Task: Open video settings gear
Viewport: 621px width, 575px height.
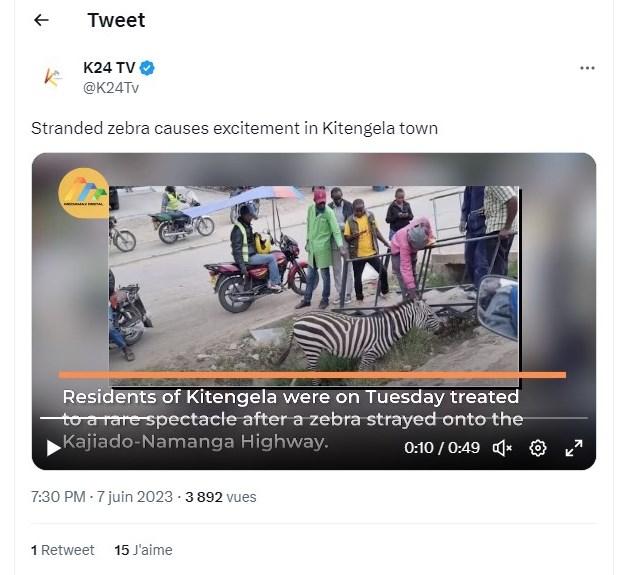Action: (537, 448)
